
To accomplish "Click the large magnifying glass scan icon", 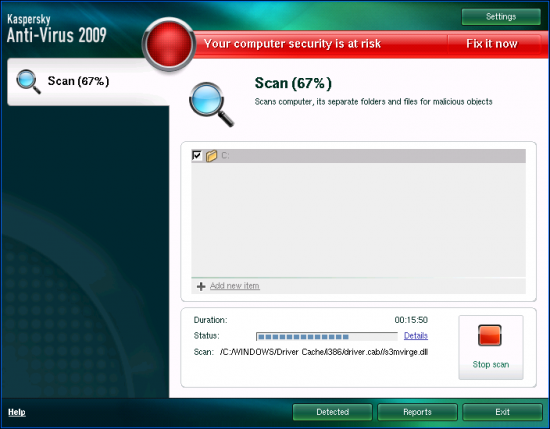I will pyautogui.click(x=211, y=104).
